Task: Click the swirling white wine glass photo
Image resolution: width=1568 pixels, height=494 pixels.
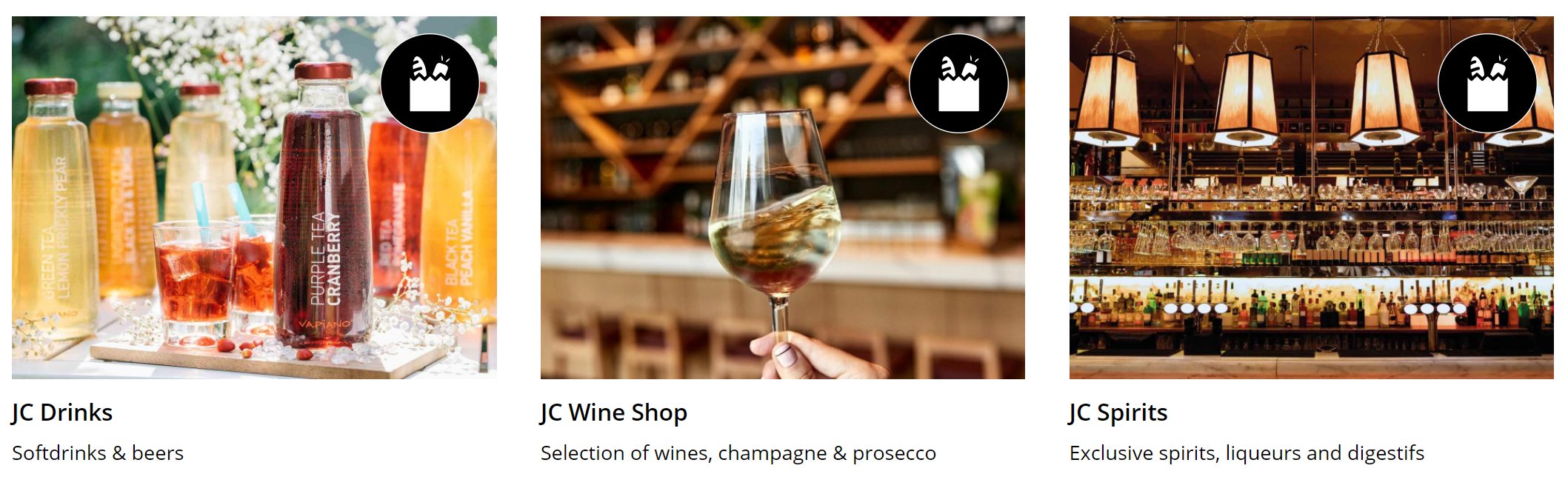Action: (x=775, y=215)
